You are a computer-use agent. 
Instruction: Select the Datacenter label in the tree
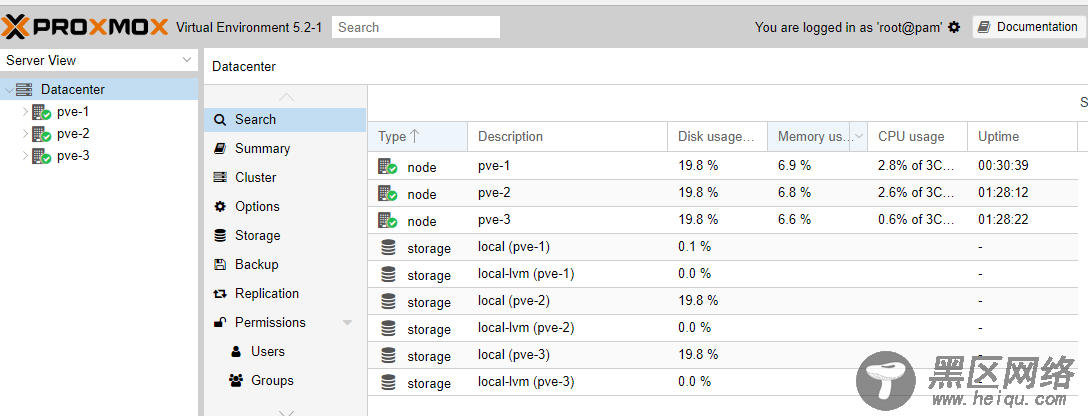click(x=73, y=89)
